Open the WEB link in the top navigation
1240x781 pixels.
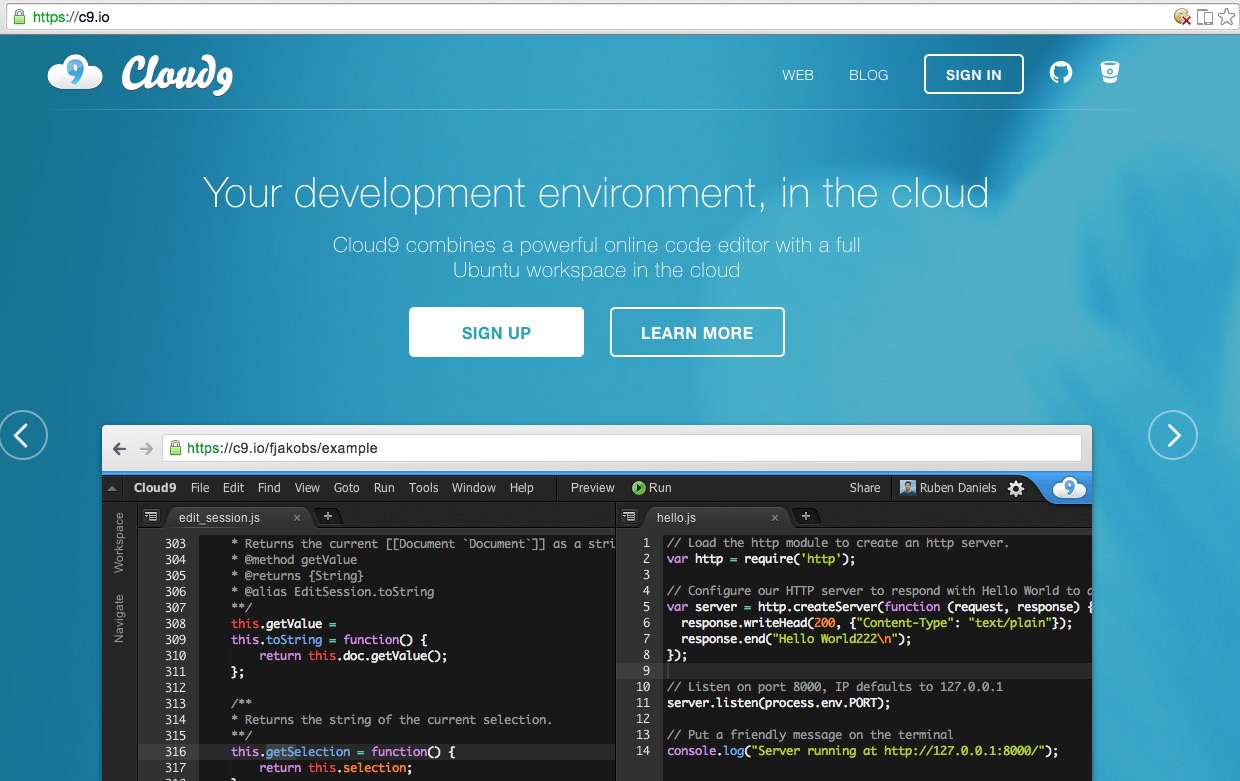point(798,75)
